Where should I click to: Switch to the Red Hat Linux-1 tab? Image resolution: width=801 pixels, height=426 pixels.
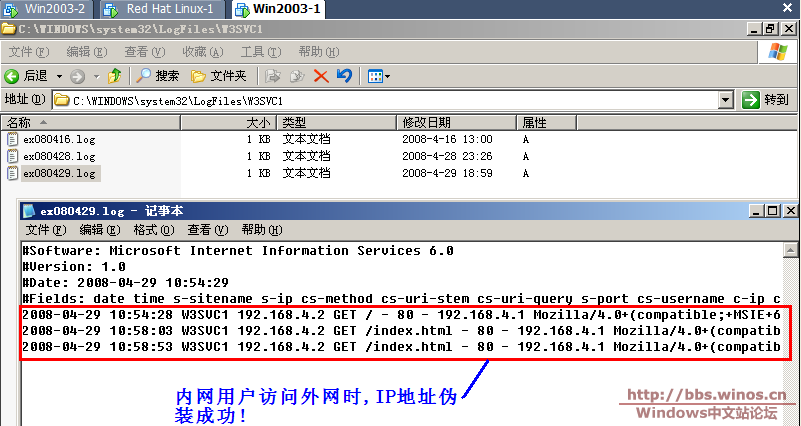click(162, 9)
